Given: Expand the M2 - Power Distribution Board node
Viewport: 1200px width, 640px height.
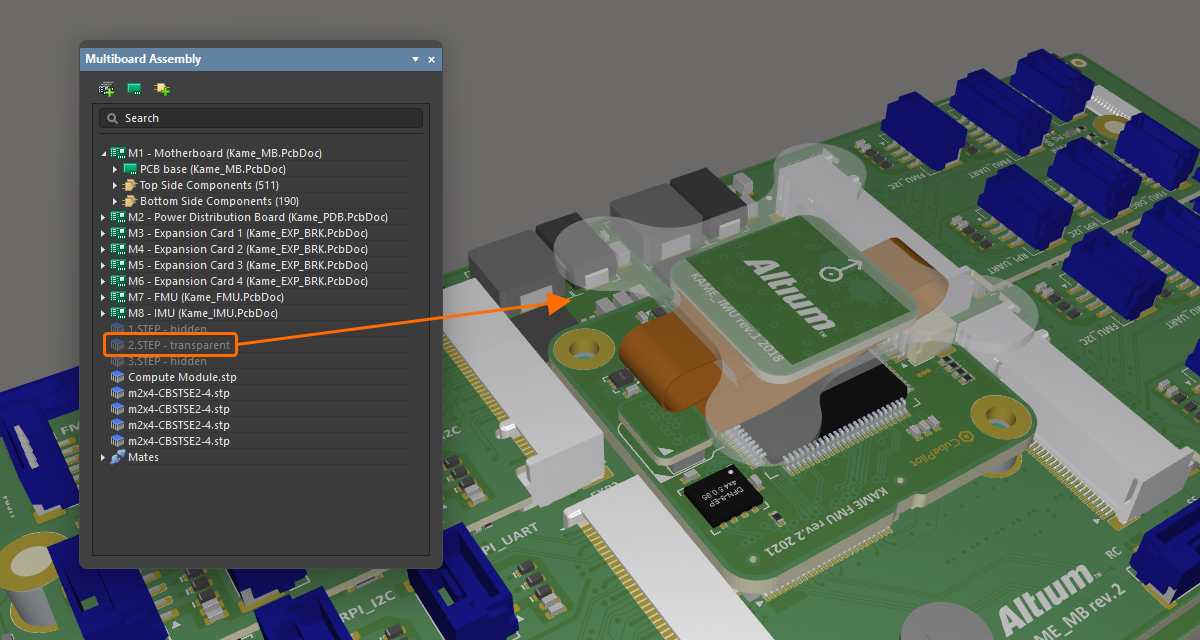Looking at the screenshot, I should tap(103, 217).
